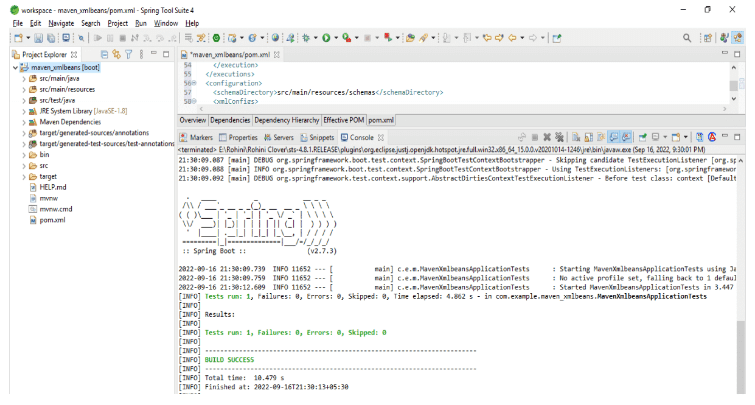The width and height of the screenshot is (755, 405).
Task: Expand src/main/resources folder
Action: coord(24,90)
